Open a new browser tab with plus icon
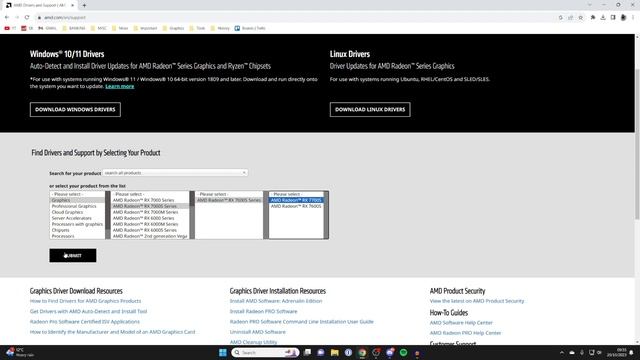Screen dimensions: 640x360 point(84,5)
